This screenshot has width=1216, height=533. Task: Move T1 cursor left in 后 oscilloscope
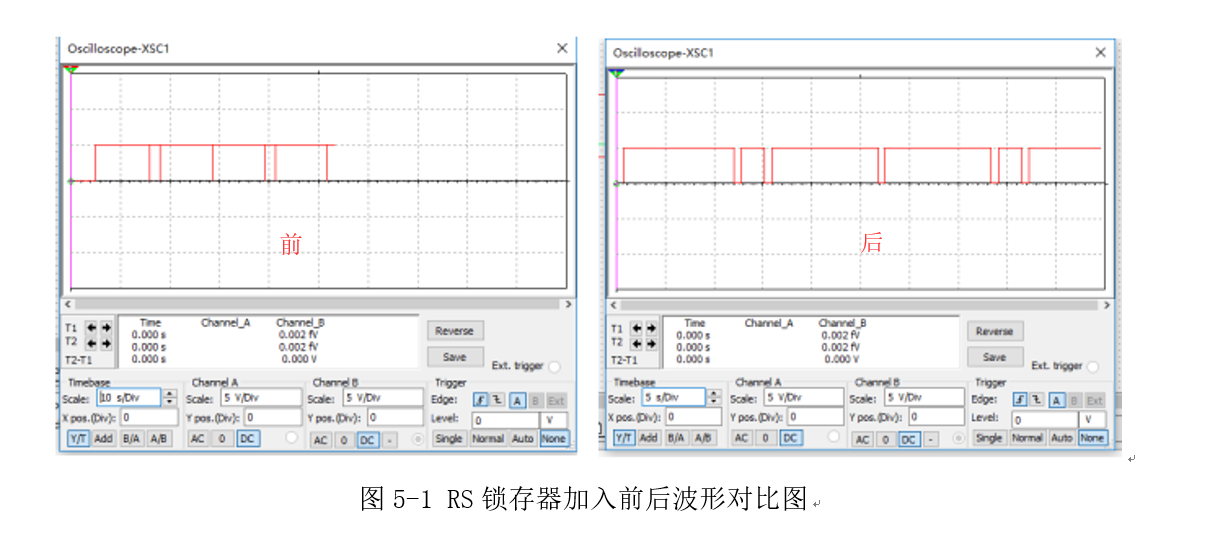[x=637, y=328]
